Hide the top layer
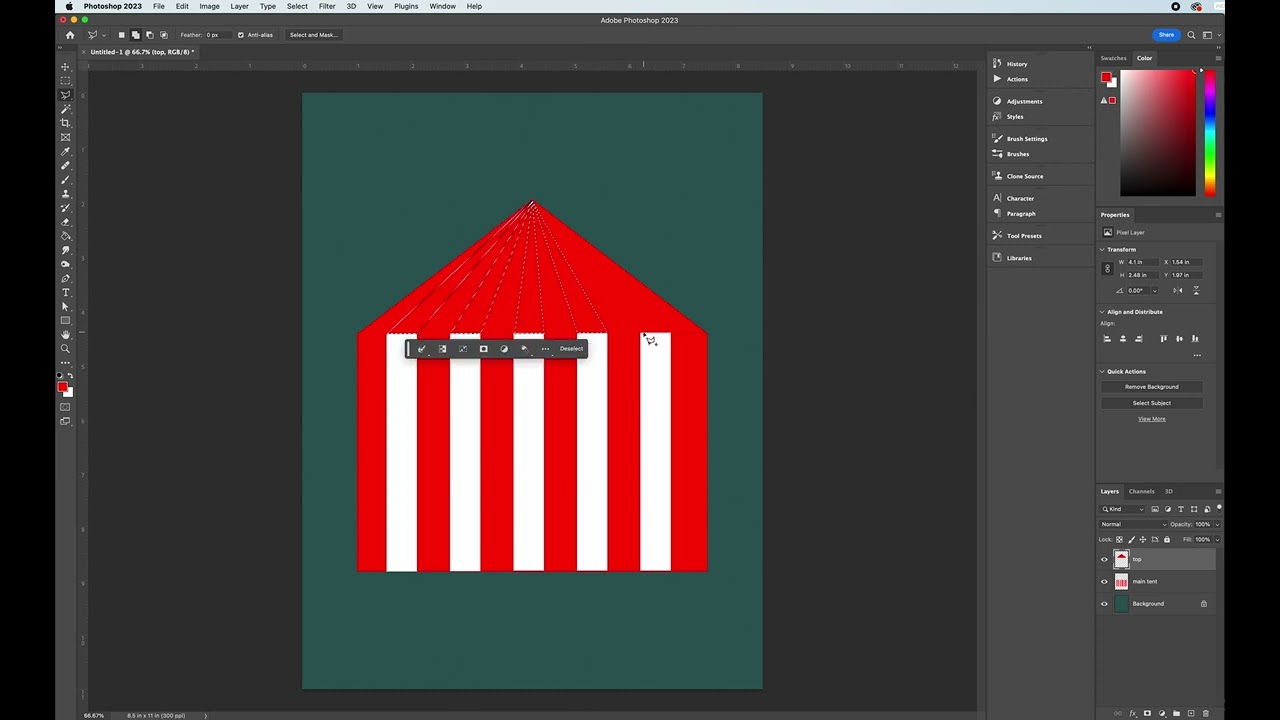1280x720 pixels. [x=1105, y=560]
